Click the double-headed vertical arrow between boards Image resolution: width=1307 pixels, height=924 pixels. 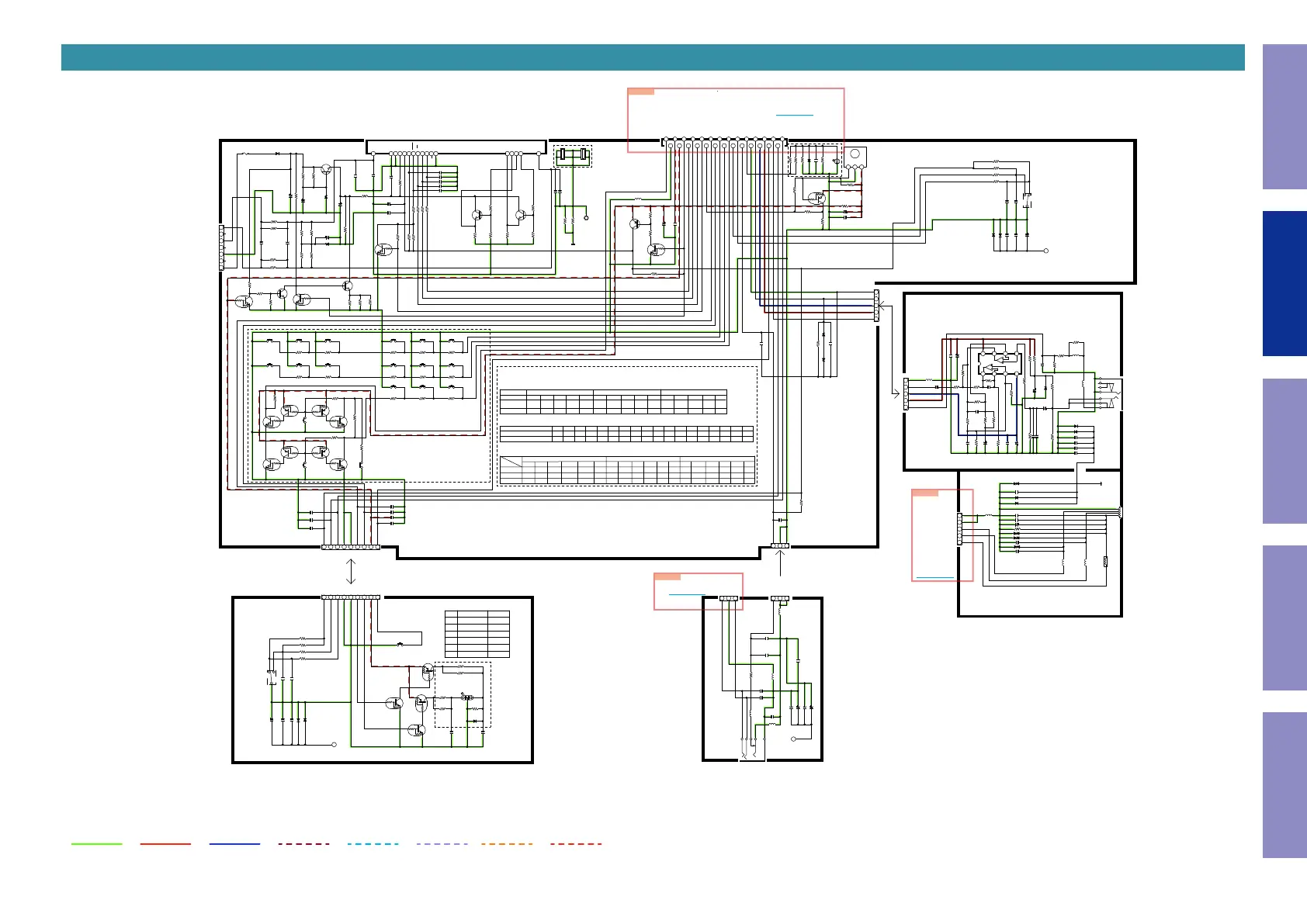(x=351, y=572)
